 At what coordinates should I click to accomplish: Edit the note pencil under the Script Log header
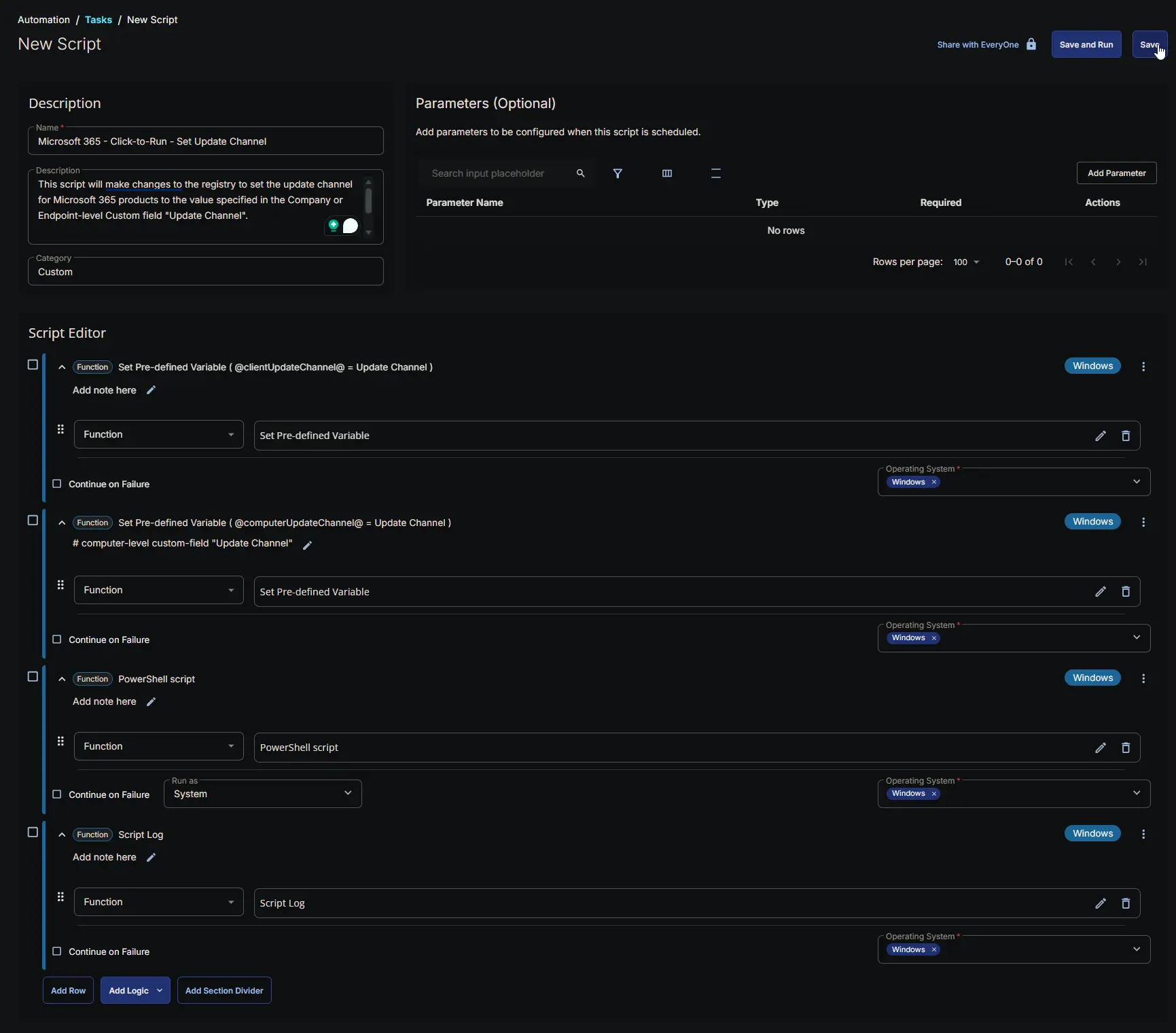coord(151,858)
